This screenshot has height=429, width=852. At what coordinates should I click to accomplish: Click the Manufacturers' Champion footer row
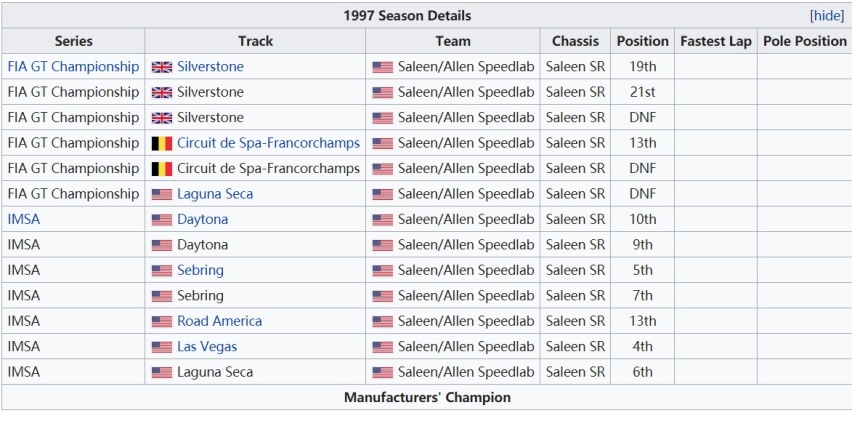[427, 397]
